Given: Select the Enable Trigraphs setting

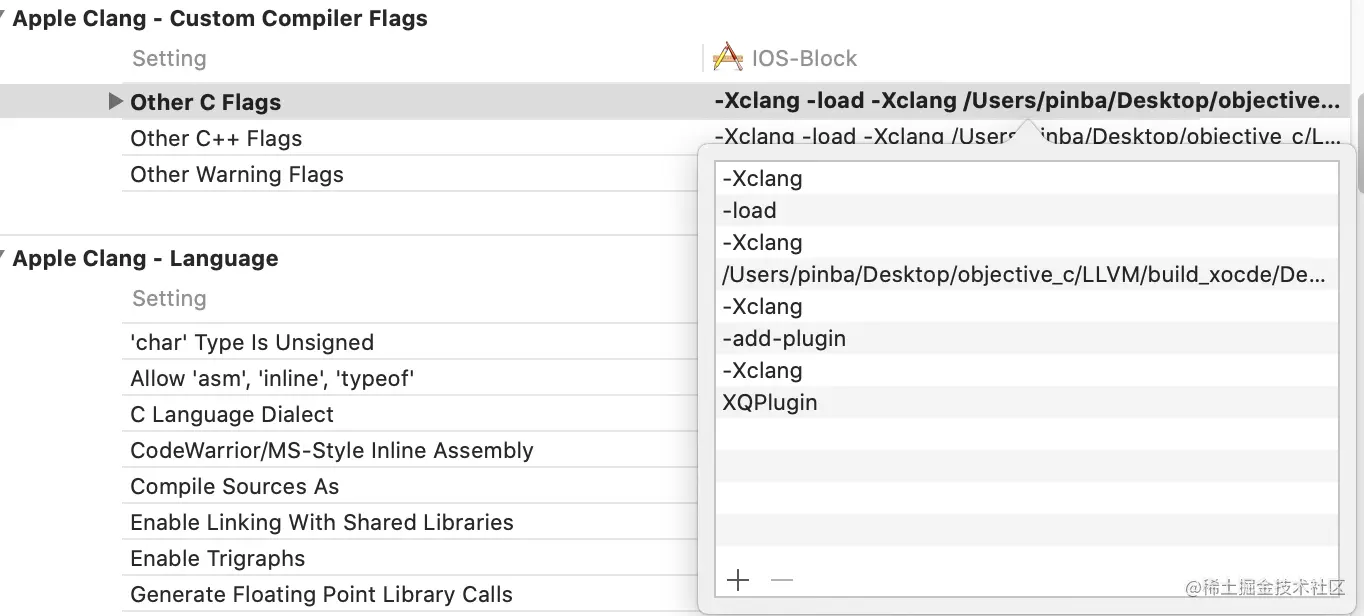Looking at the screenshot, I should pos(218,559).
